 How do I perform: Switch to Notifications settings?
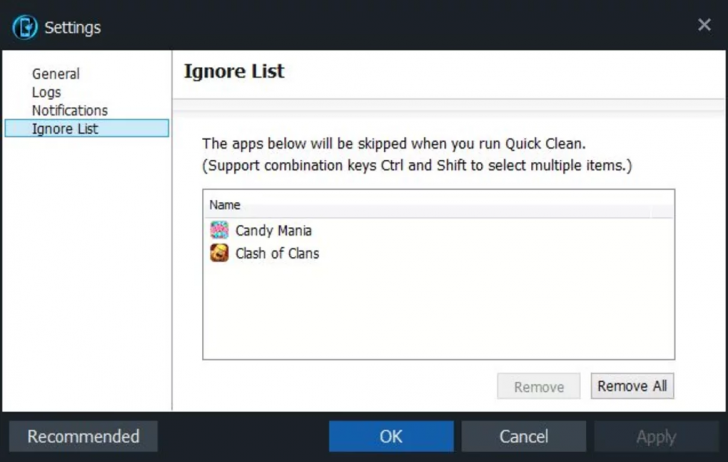(70, 110)
